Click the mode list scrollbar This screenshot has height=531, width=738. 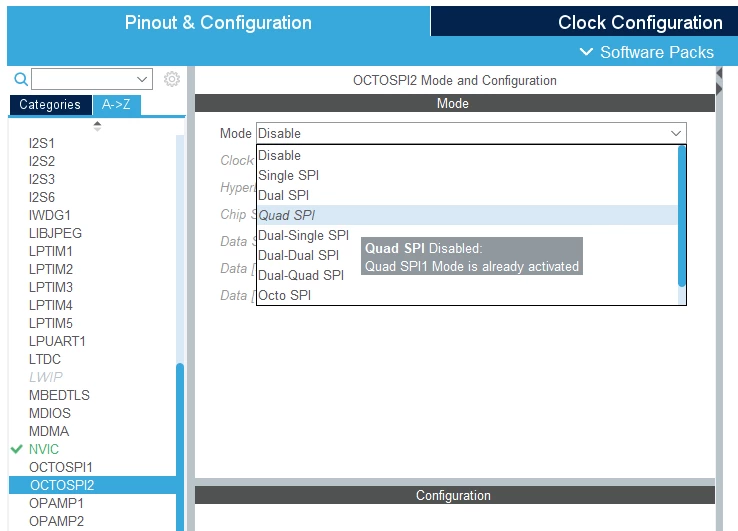point(682,216)
